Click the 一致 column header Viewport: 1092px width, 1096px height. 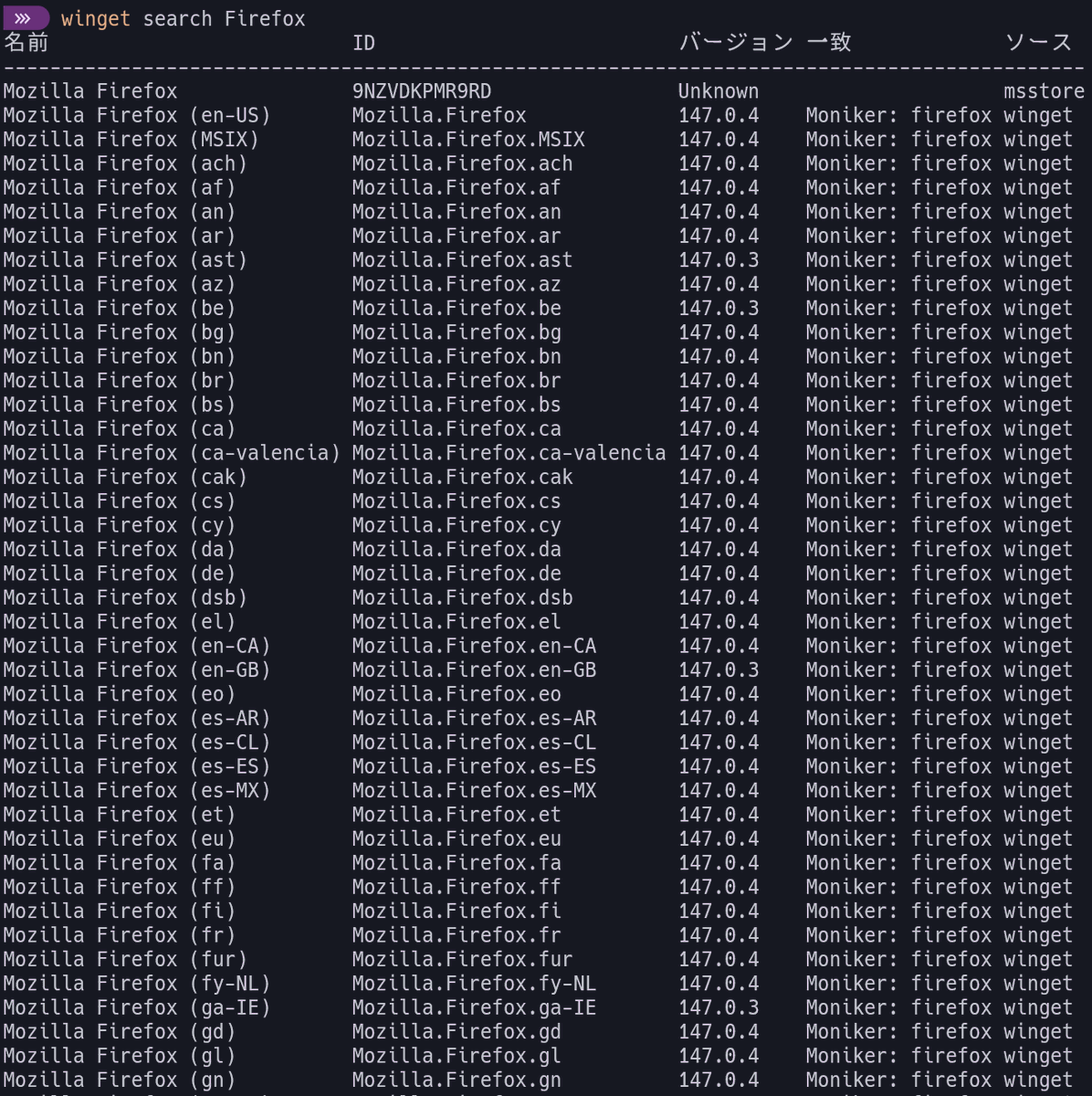tap(829, 42)
